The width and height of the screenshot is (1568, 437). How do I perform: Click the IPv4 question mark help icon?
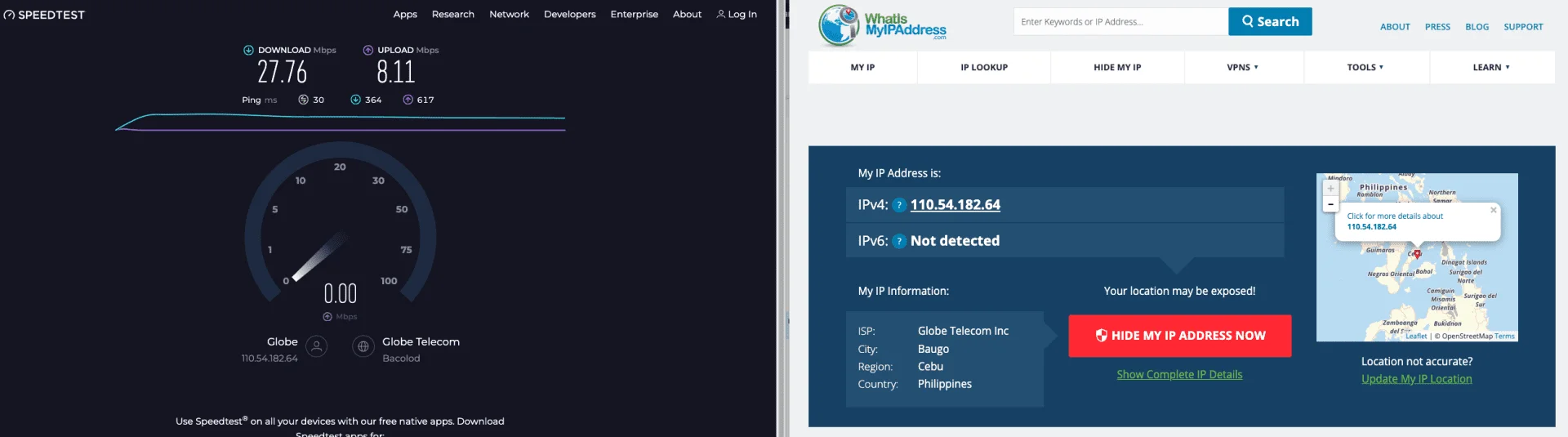pyautogui.click(x=899, y=205)
